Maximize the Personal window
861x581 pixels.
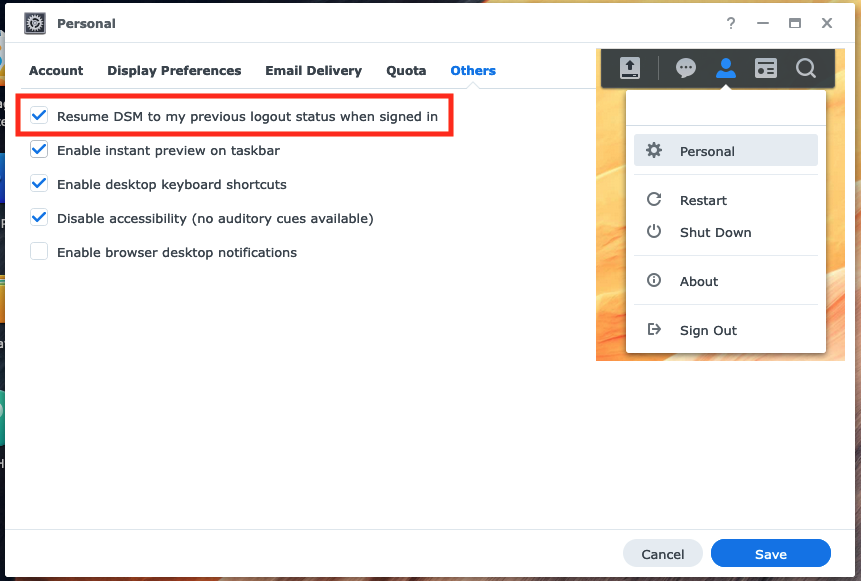pos(795,23)
